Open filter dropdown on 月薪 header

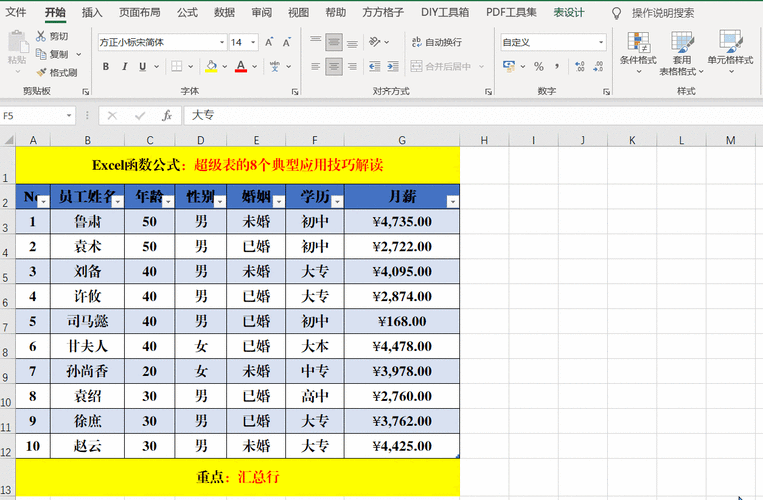[453, 201]
